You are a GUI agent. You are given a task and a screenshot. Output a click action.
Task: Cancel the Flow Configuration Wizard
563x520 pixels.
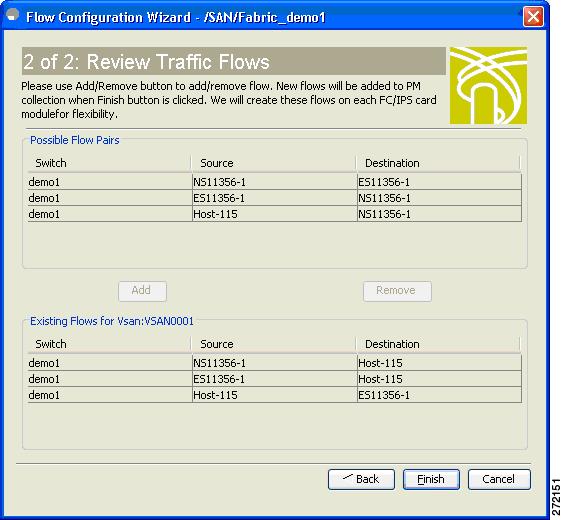pyautogui.click(x=499, y=479)
